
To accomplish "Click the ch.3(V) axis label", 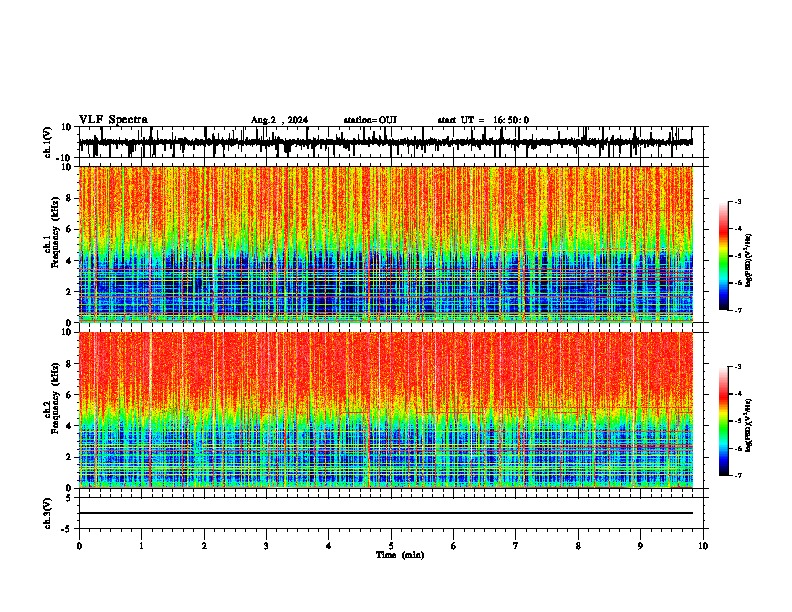I will point(48,514).
